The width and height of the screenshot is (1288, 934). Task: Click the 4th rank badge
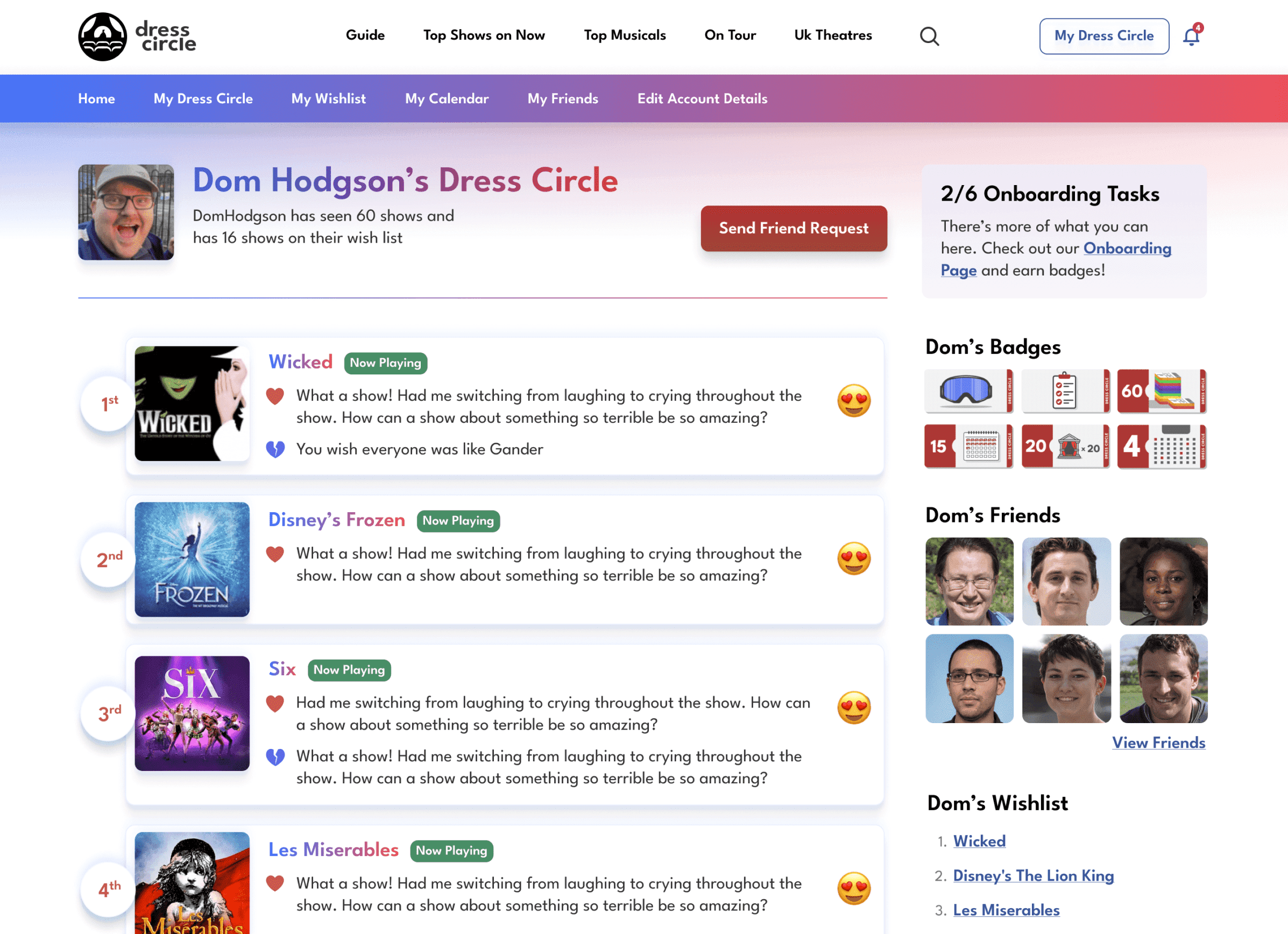pos(109,889)
